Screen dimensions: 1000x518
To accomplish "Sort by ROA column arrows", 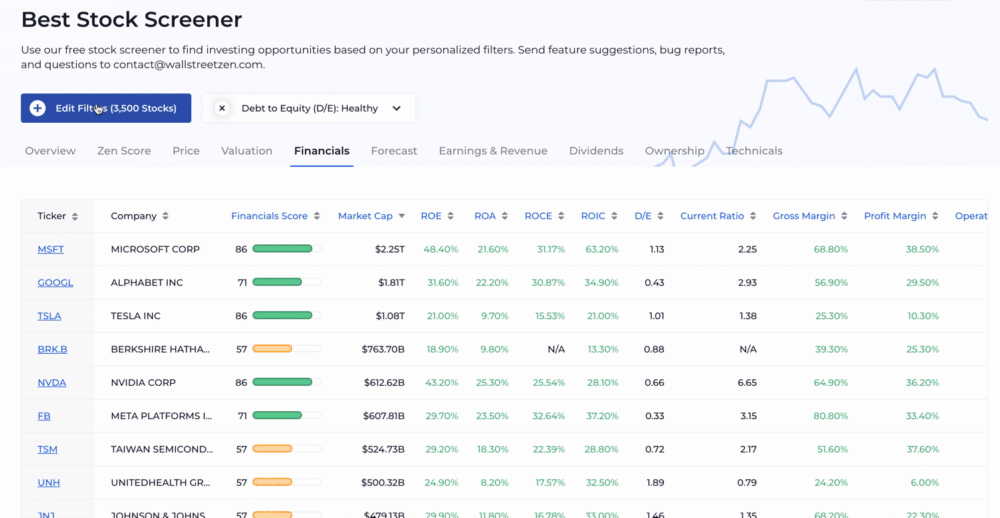I will click(x=504, y=216).
